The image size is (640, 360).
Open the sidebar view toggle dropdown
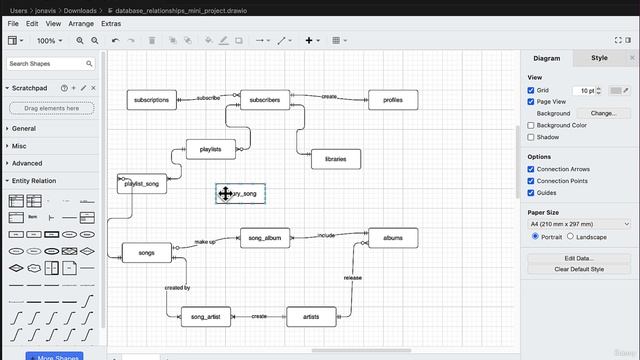coord(16,40)
